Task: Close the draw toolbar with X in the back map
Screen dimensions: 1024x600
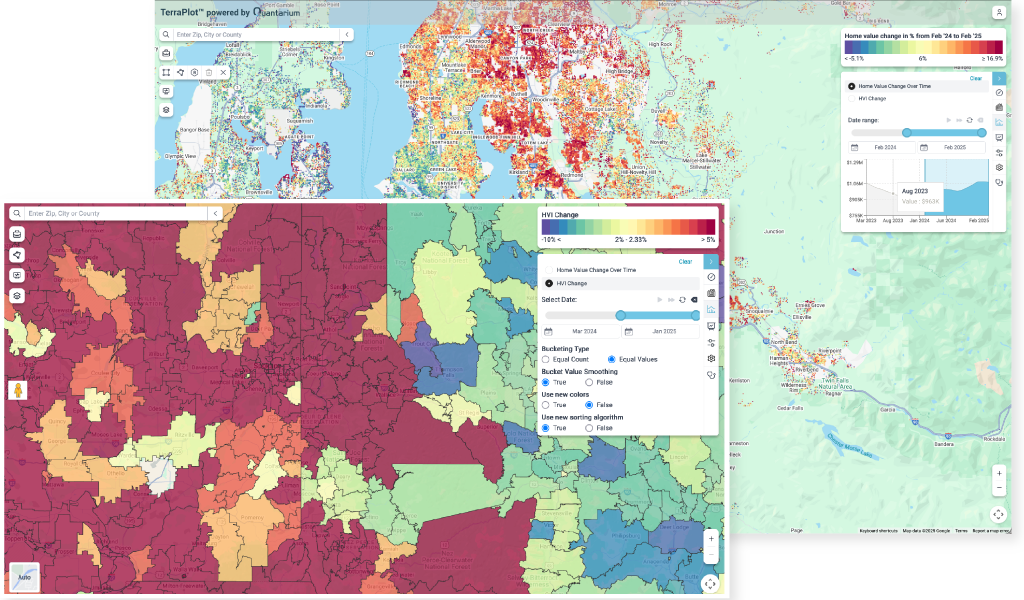Action: [x=223, y=72]
